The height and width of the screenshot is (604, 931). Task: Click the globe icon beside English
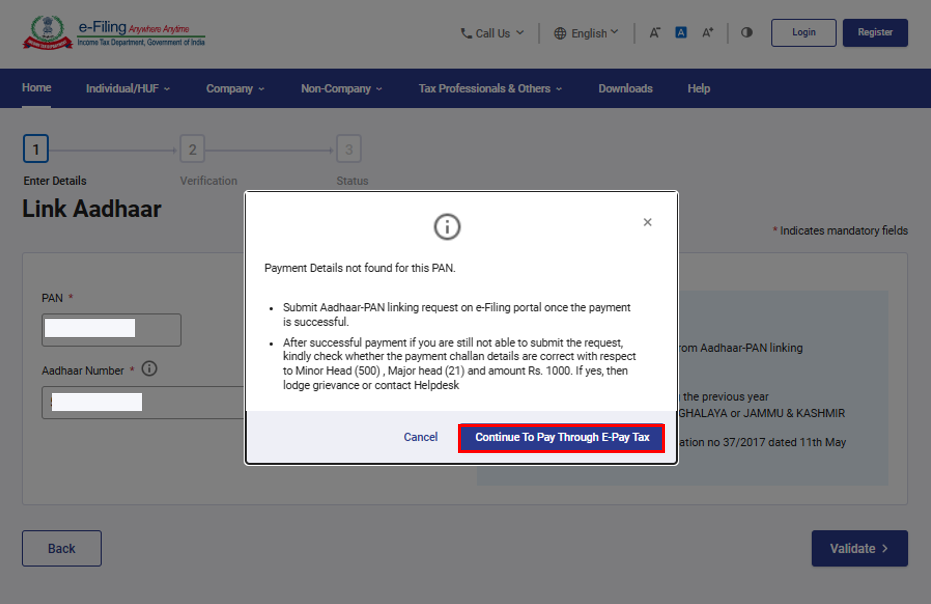560,33
